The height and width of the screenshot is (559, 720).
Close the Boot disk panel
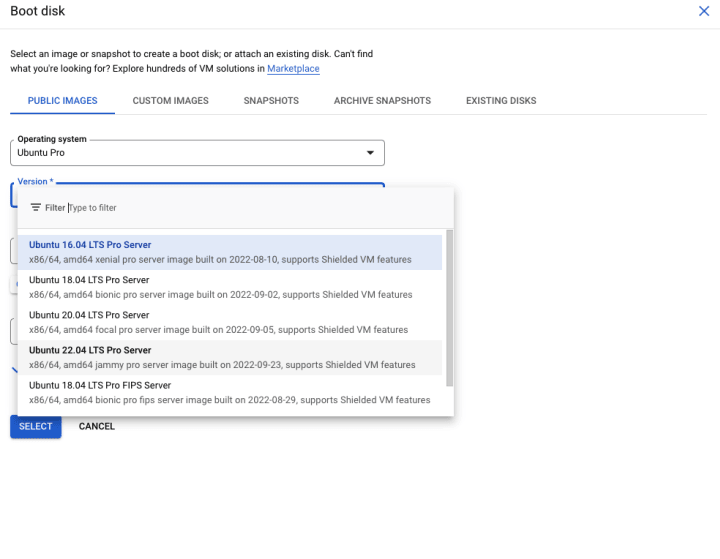click(703, 11)
